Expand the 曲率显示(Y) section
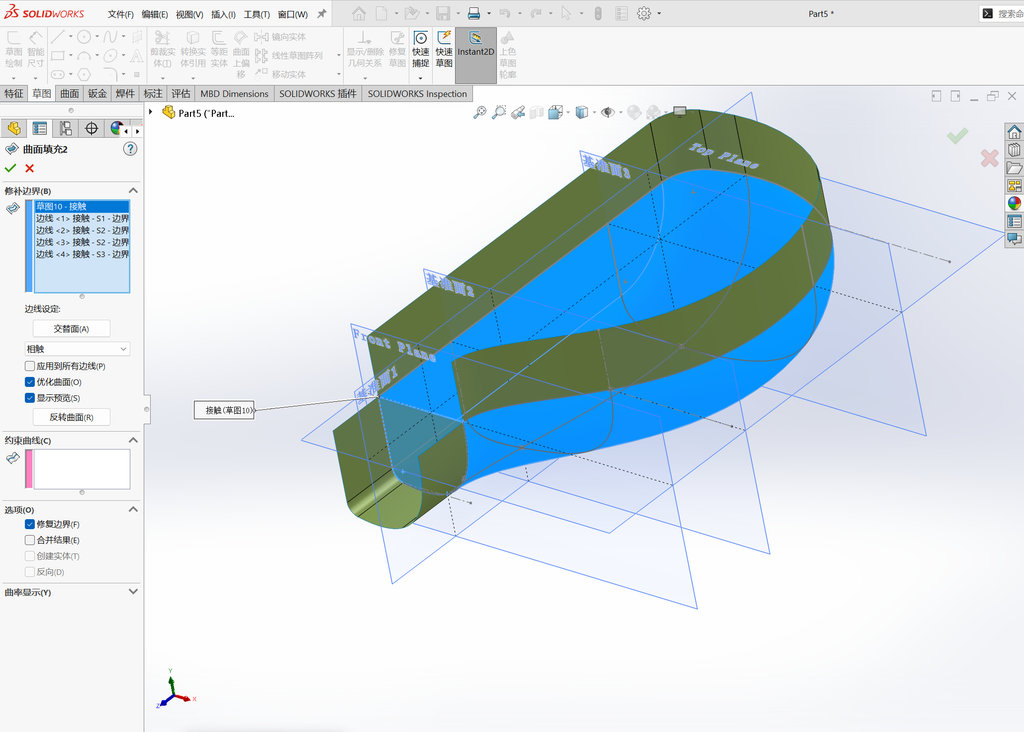Image resolution: width=1024 pixels, height=732 pixels. pyautogui.click(x=133, y=592)
